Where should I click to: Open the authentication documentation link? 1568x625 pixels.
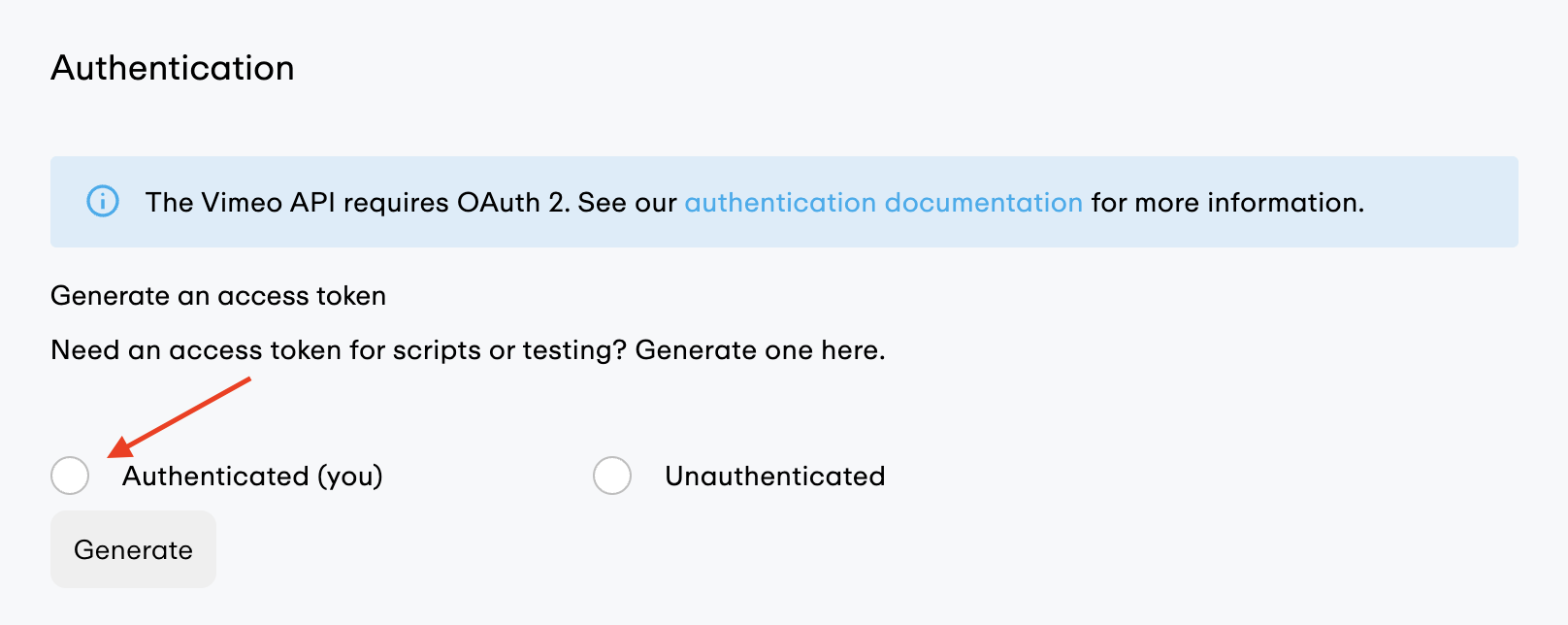(x=883, y=202)
